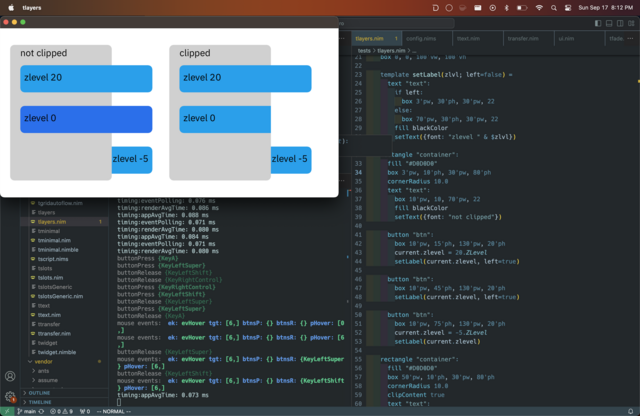
Task: Click the ports forwarded status item
Action: pyautogui.click(x=85, y=411)
